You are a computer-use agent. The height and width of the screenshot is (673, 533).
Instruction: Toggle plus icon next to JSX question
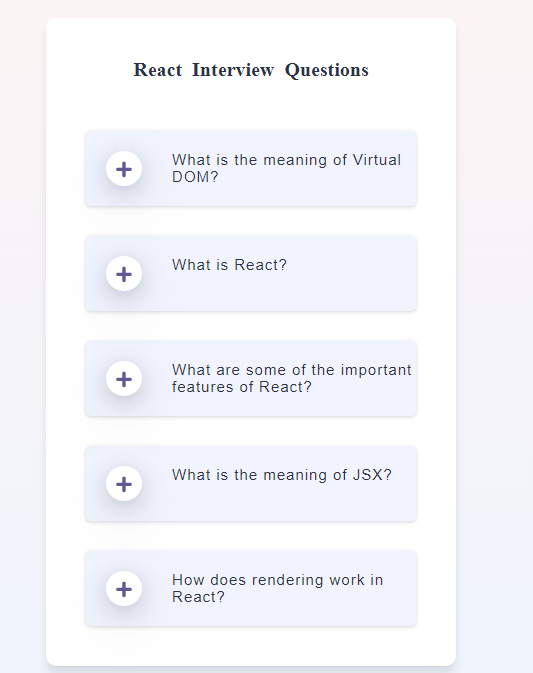124,484
